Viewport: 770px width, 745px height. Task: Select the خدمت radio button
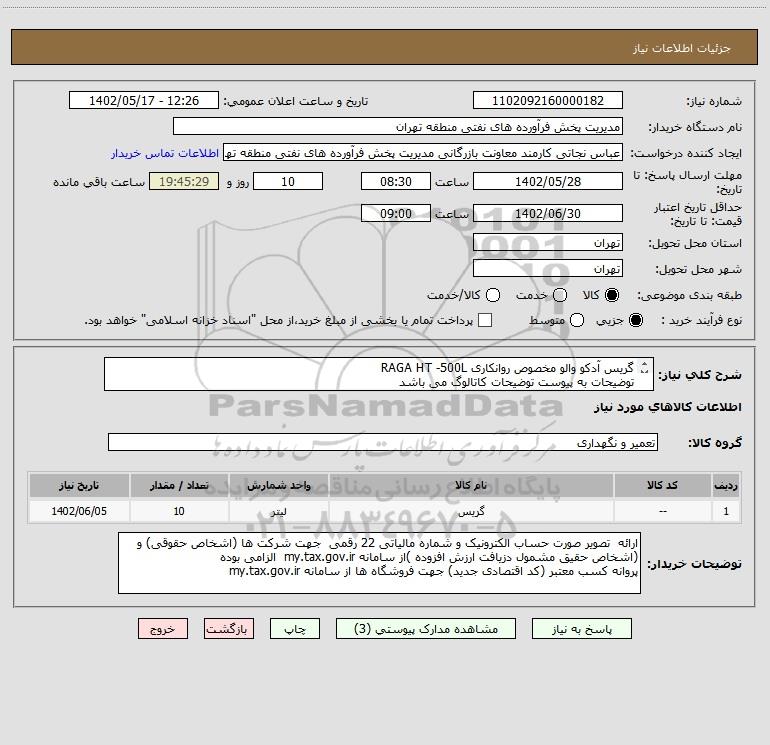pos(560,295)
